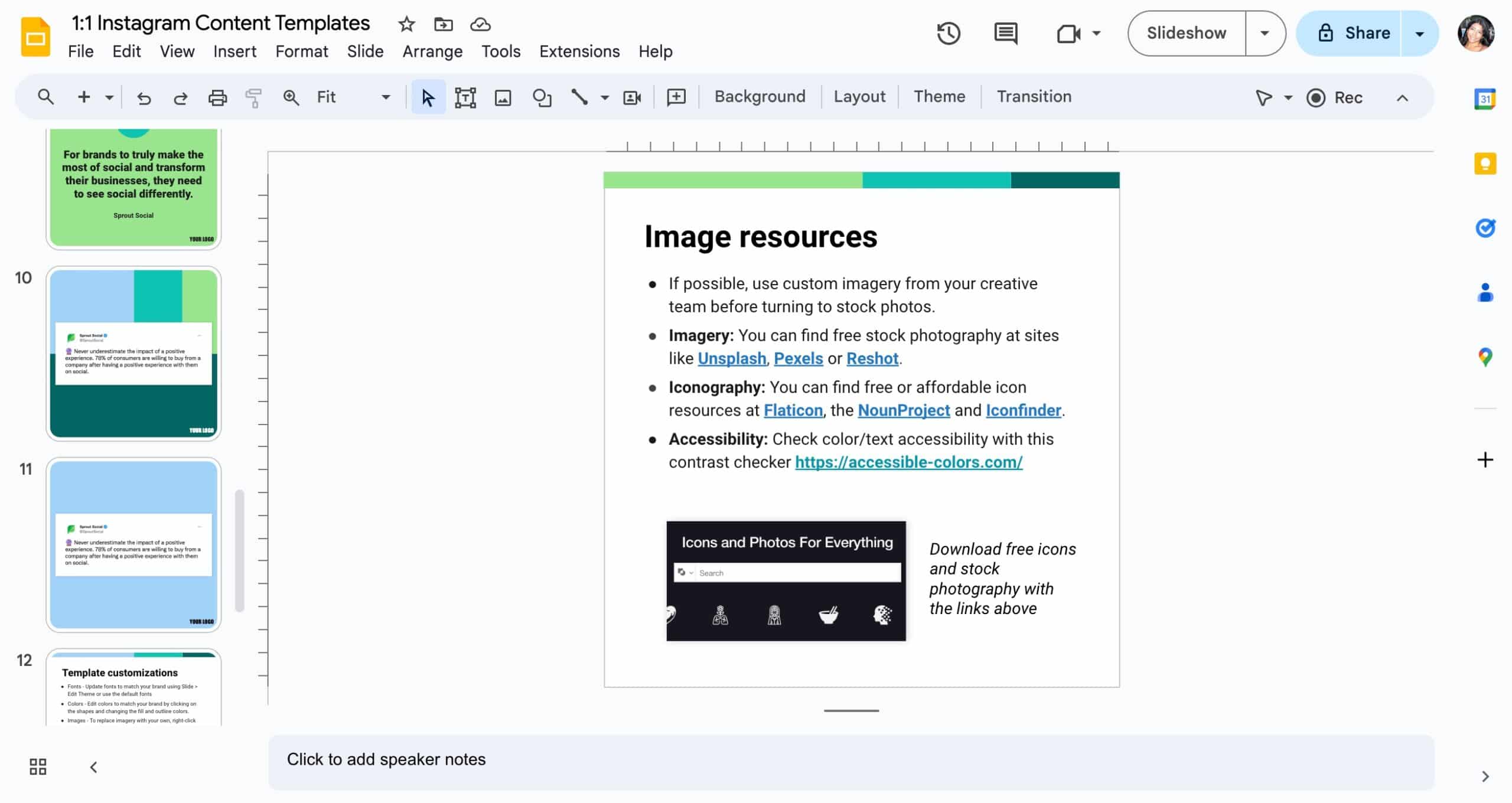Open the Extensions menu

[579, 51]
